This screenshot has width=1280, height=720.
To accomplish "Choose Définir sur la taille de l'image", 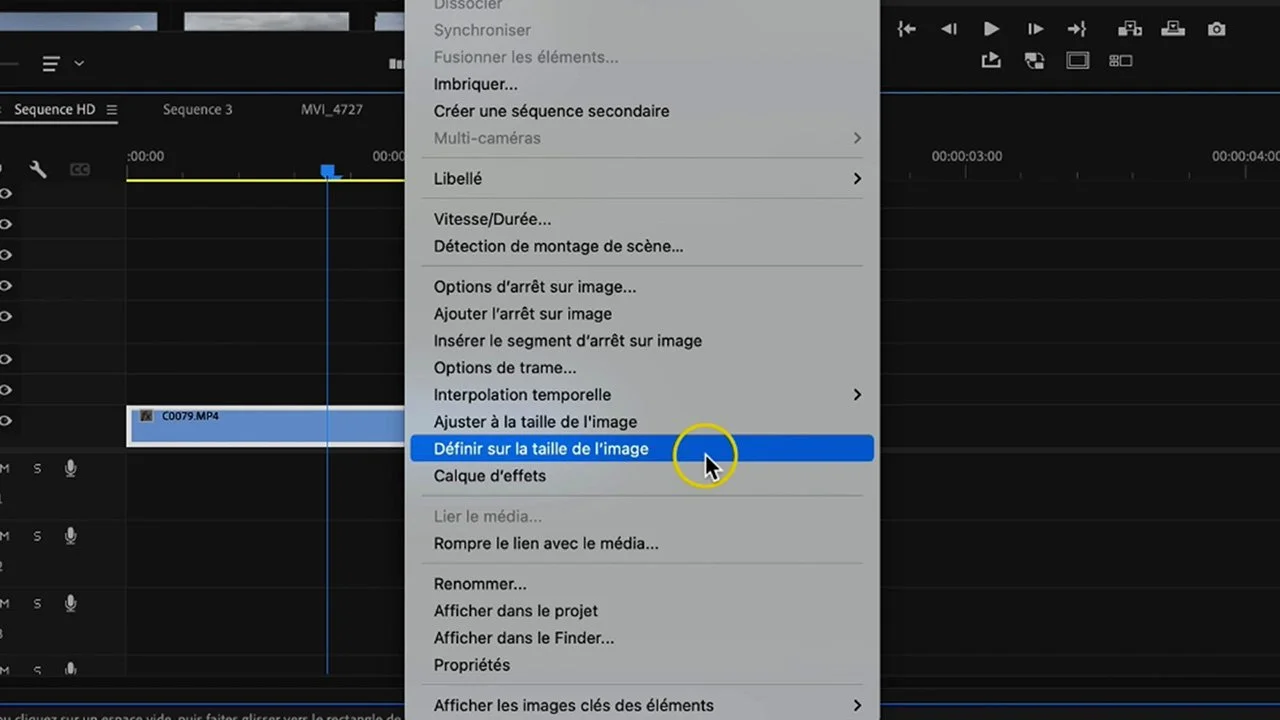I will [x=642, y=449].
